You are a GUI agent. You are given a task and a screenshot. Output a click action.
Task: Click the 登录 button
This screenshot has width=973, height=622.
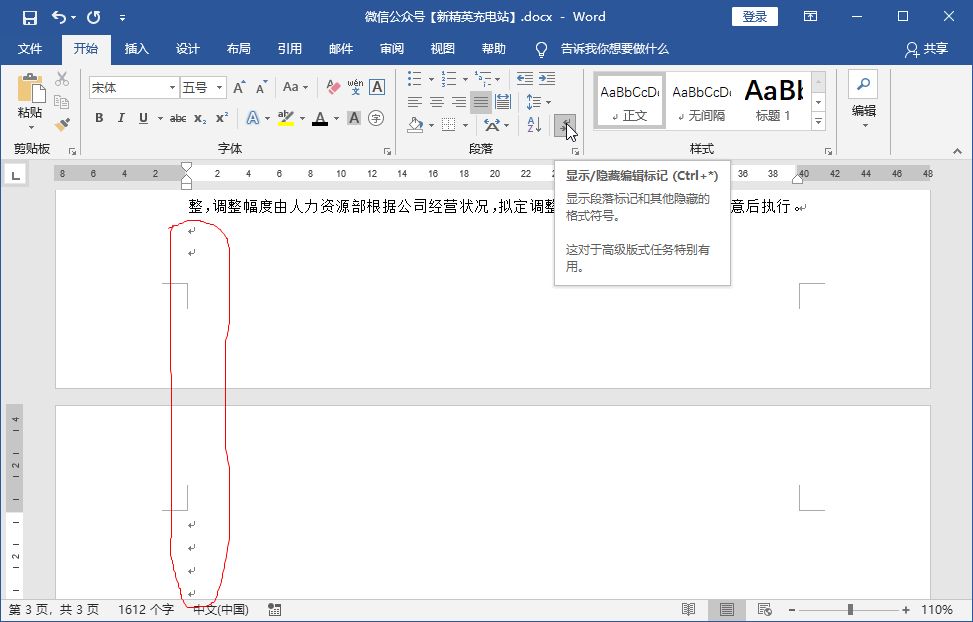click(754, 16)
